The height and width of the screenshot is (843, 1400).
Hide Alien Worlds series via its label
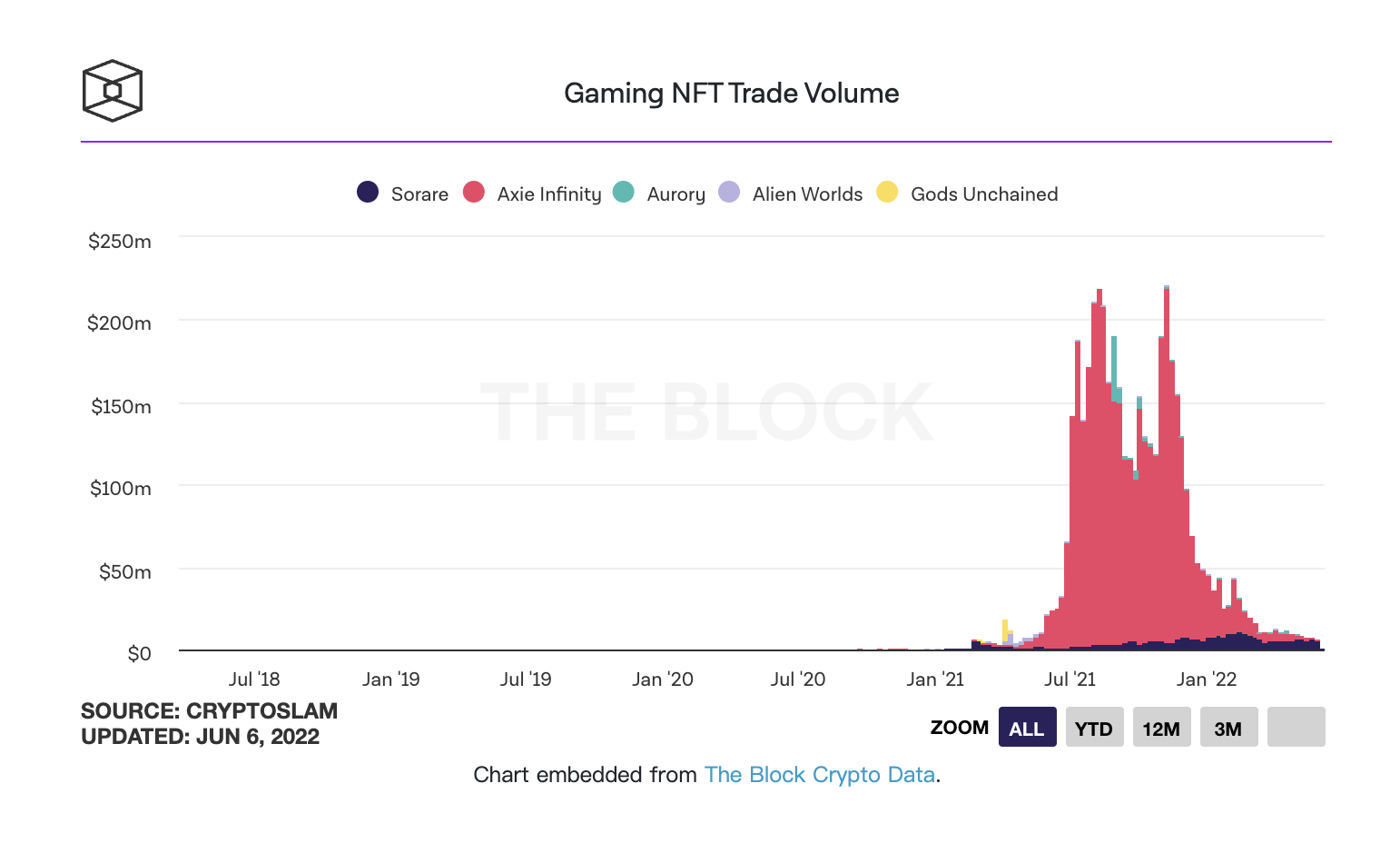[x=807, y=194]
